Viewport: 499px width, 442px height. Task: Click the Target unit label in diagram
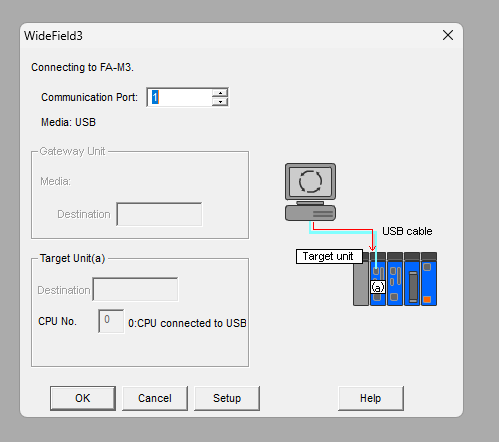point(329,256)
